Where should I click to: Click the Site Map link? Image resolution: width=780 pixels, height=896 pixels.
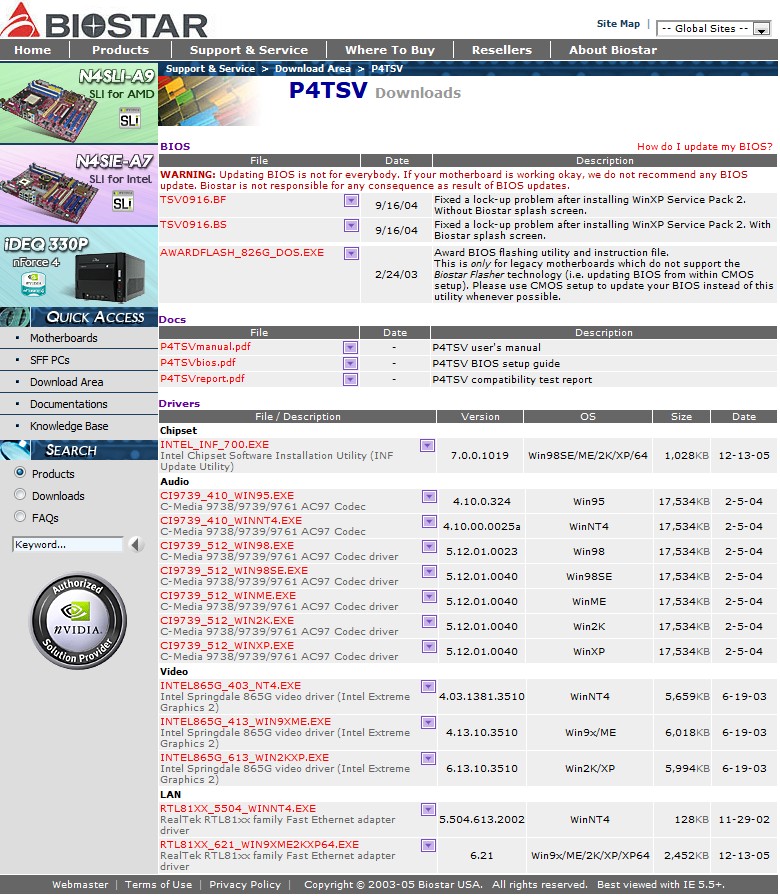pos(618,24)
